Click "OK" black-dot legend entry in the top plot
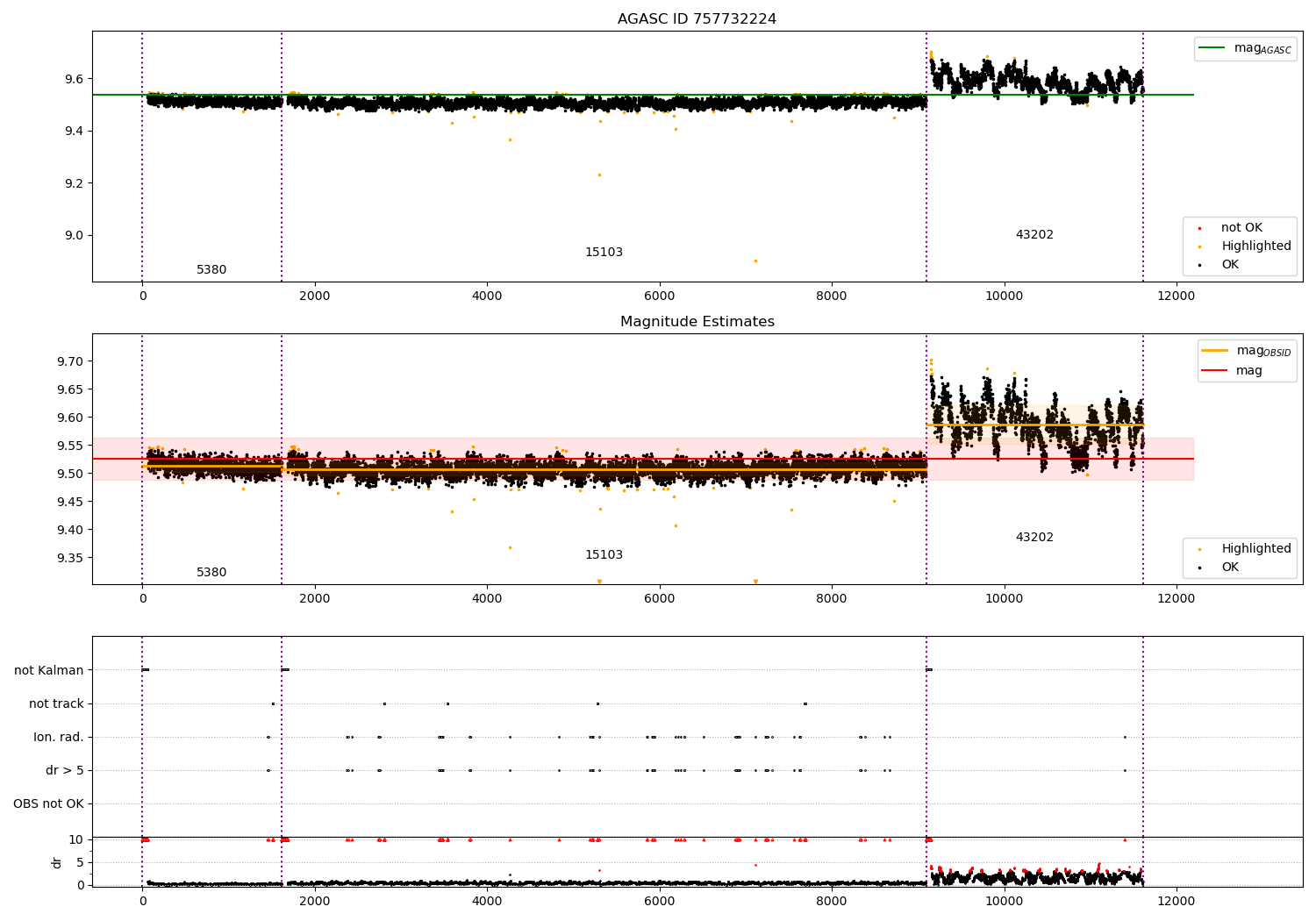 (x=1219, y=265)
